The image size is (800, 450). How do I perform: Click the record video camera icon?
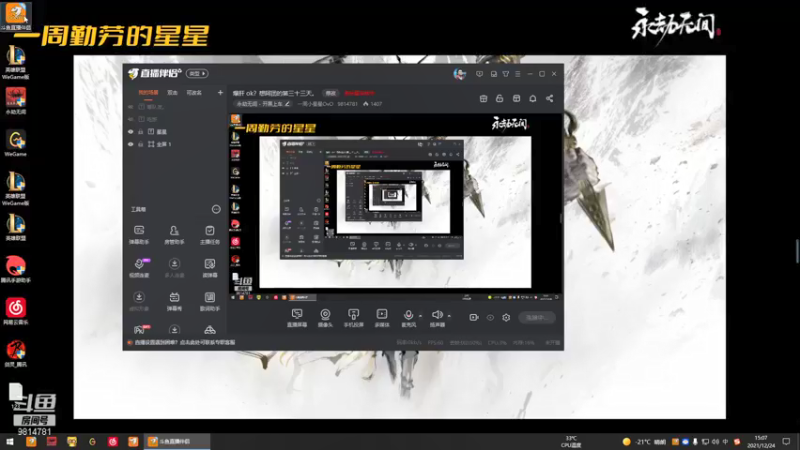tap(473, 317)
